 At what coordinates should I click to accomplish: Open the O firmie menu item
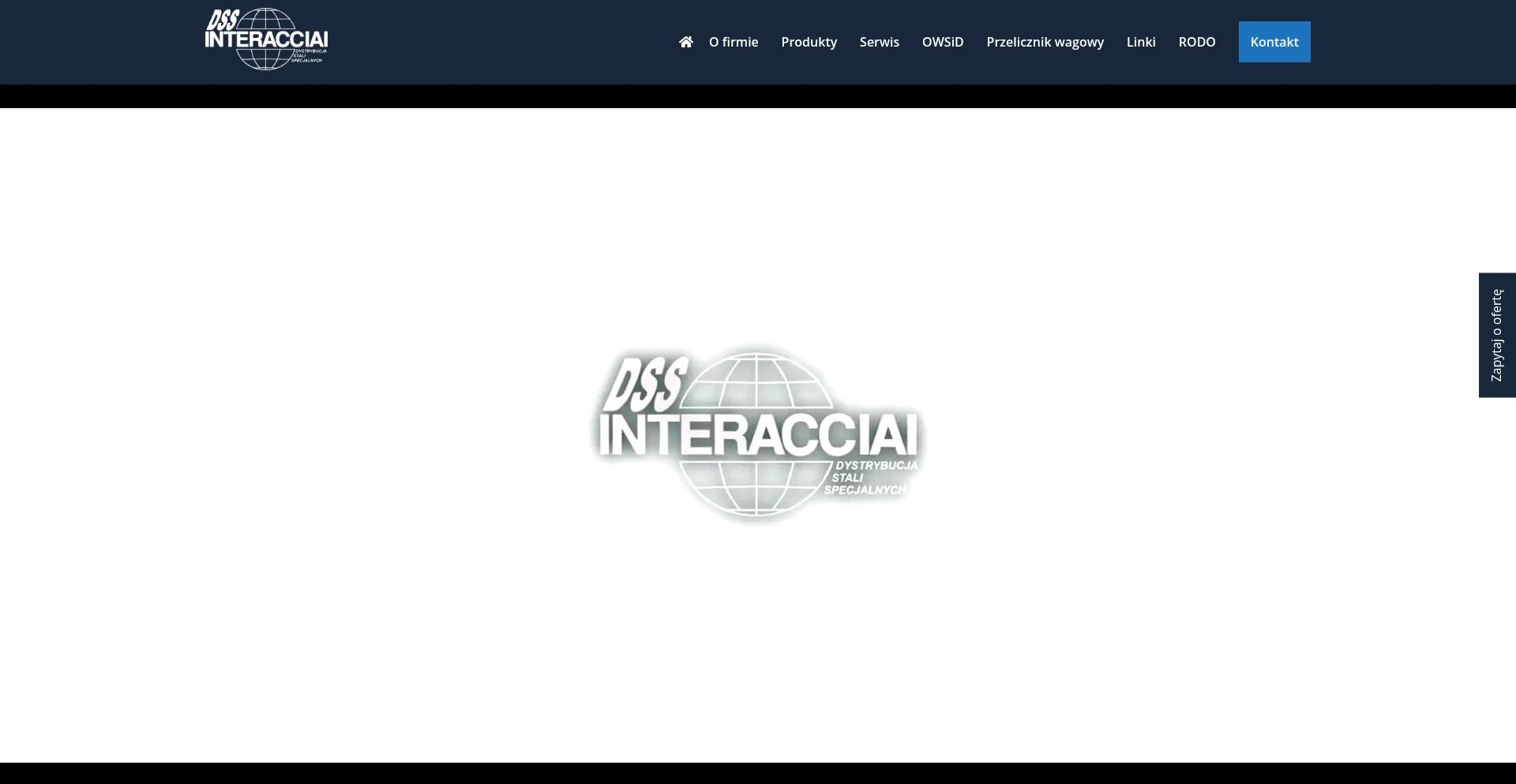[x=734, y=42]
